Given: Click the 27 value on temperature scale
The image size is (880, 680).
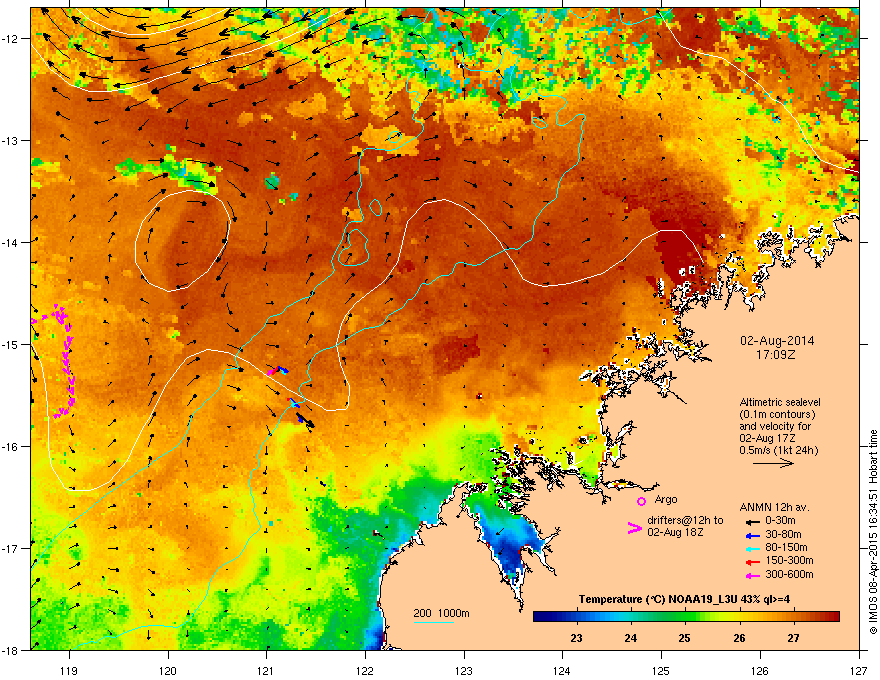Looking at the screenshot, I should point(793,638).
